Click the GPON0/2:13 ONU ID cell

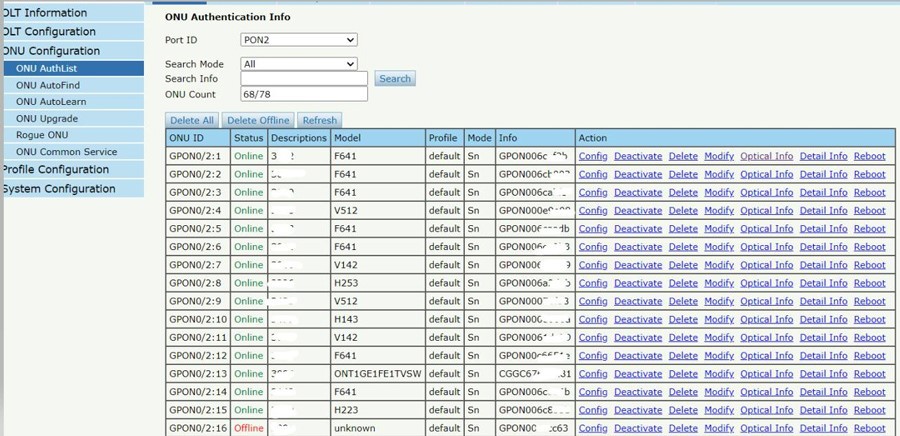(x=198, y=374)
